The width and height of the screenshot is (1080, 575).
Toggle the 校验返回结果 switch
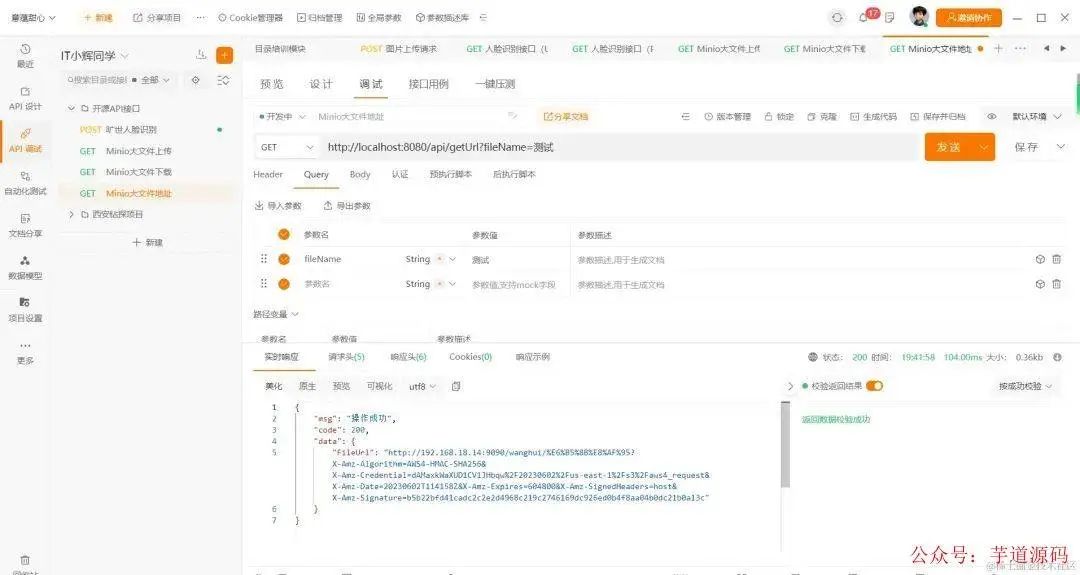coord(875,386)
